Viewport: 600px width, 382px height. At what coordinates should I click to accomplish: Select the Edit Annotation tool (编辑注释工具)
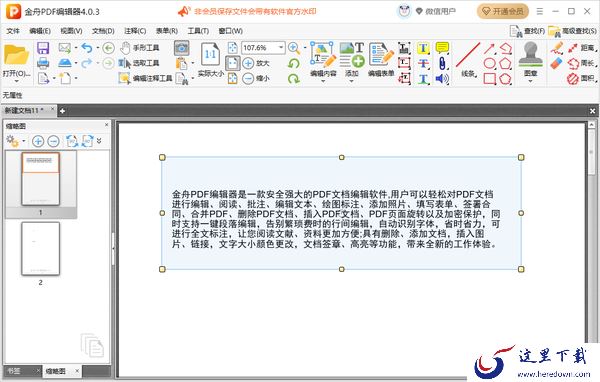(x=145, y=78)
